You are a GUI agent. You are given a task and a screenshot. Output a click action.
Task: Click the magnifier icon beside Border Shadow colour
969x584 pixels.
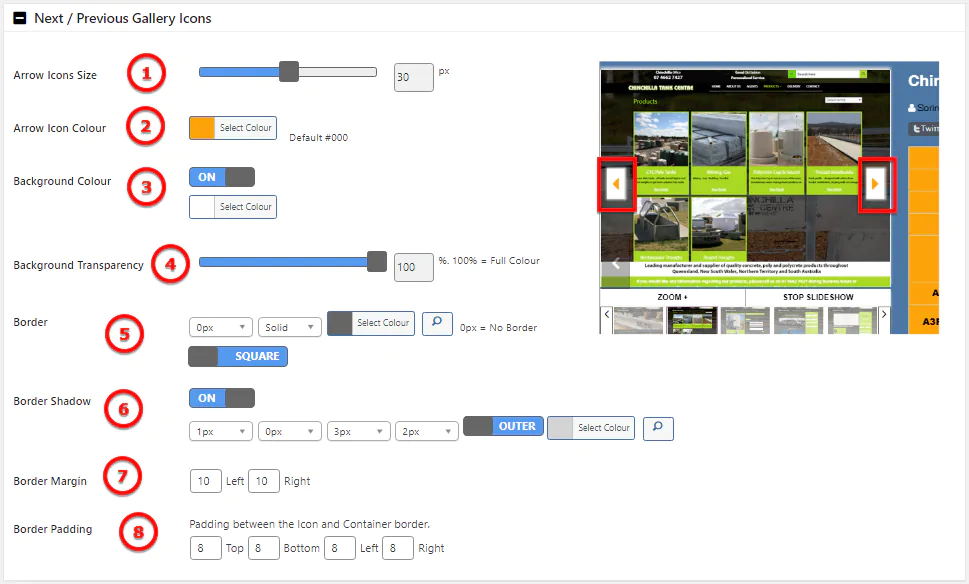click(657, 428)
